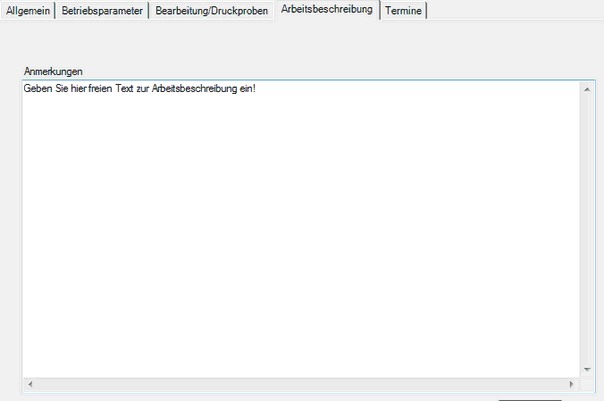Viewport: 604px width, 401px height.
Task: Switch to the Betriebsparameter tab
Action: point(102,10)
